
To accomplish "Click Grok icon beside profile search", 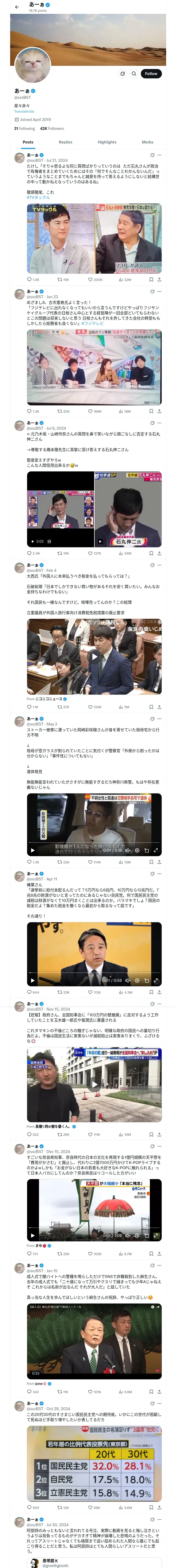I will [x=123, y=74].
